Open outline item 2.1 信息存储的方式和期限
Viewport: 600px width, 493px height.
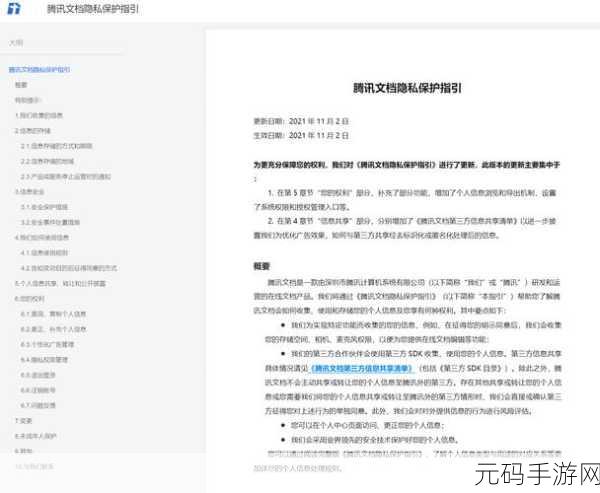[56, 146]
